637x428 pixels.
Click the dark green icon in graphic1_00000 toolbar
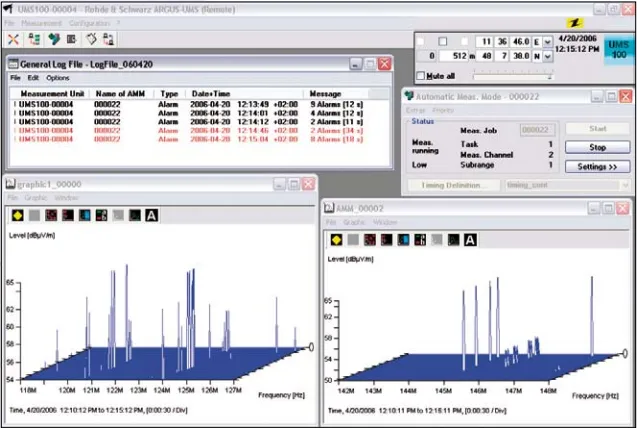[x=134, y=215]
